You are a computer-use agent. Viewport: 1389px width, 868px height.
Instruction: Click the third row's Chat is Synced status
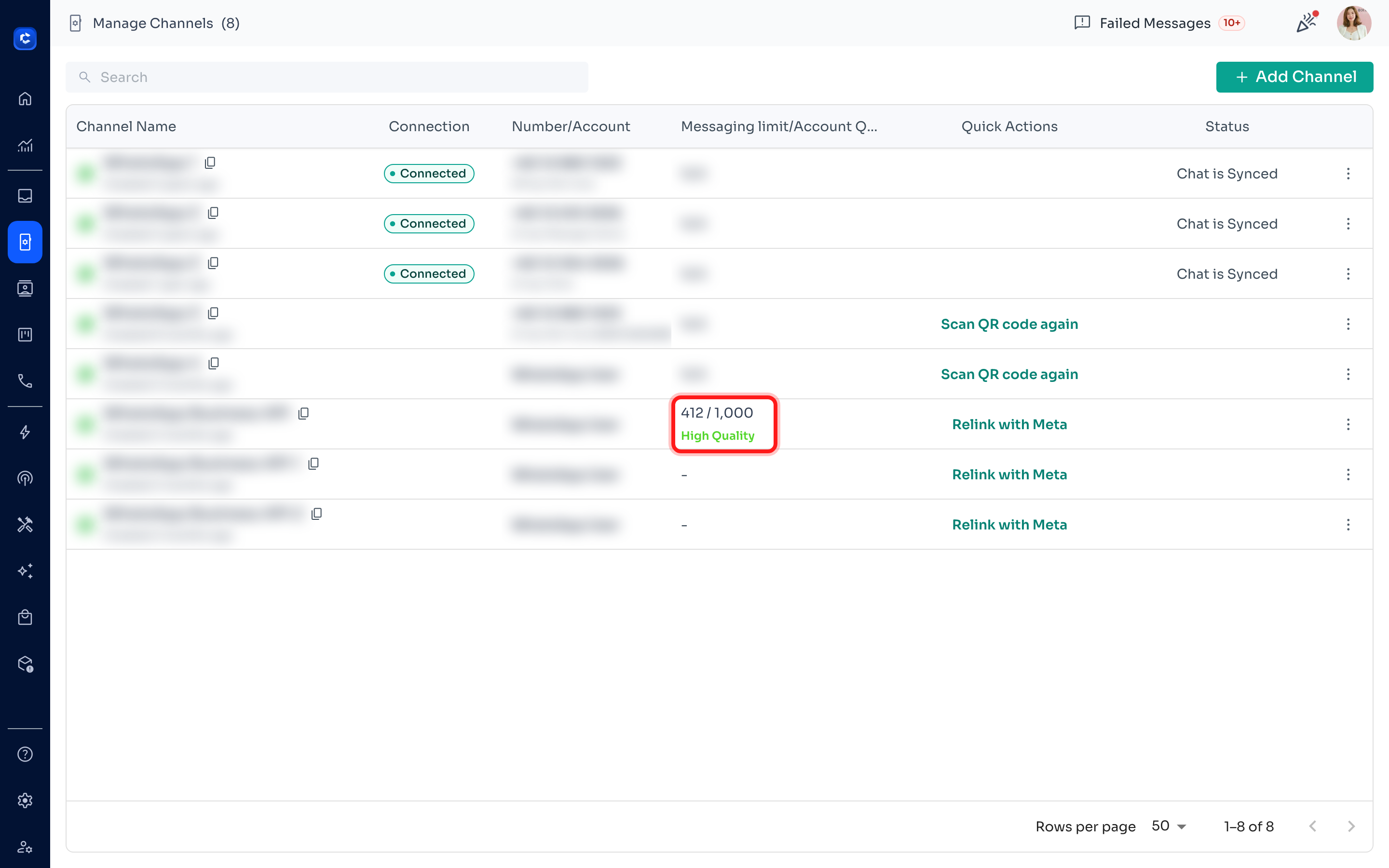click(x=1226, y=274)
